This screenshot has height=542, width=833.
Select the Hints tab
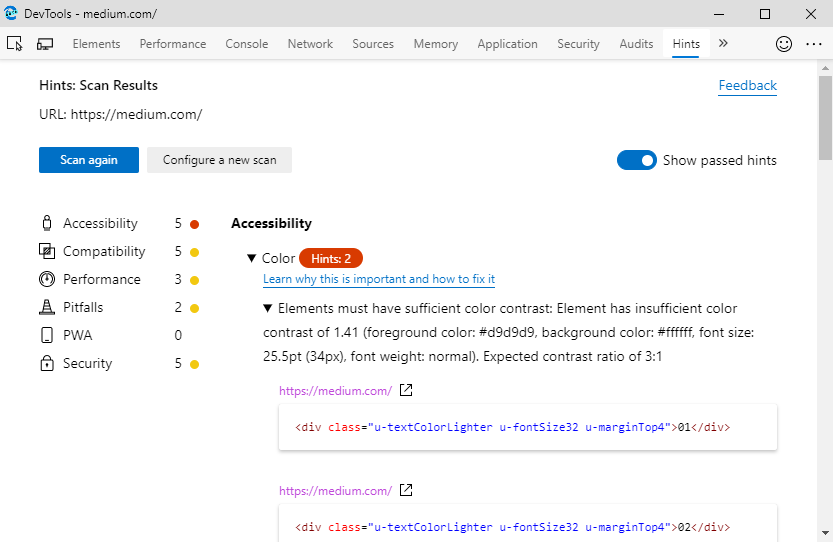click(x=686, y=44)
